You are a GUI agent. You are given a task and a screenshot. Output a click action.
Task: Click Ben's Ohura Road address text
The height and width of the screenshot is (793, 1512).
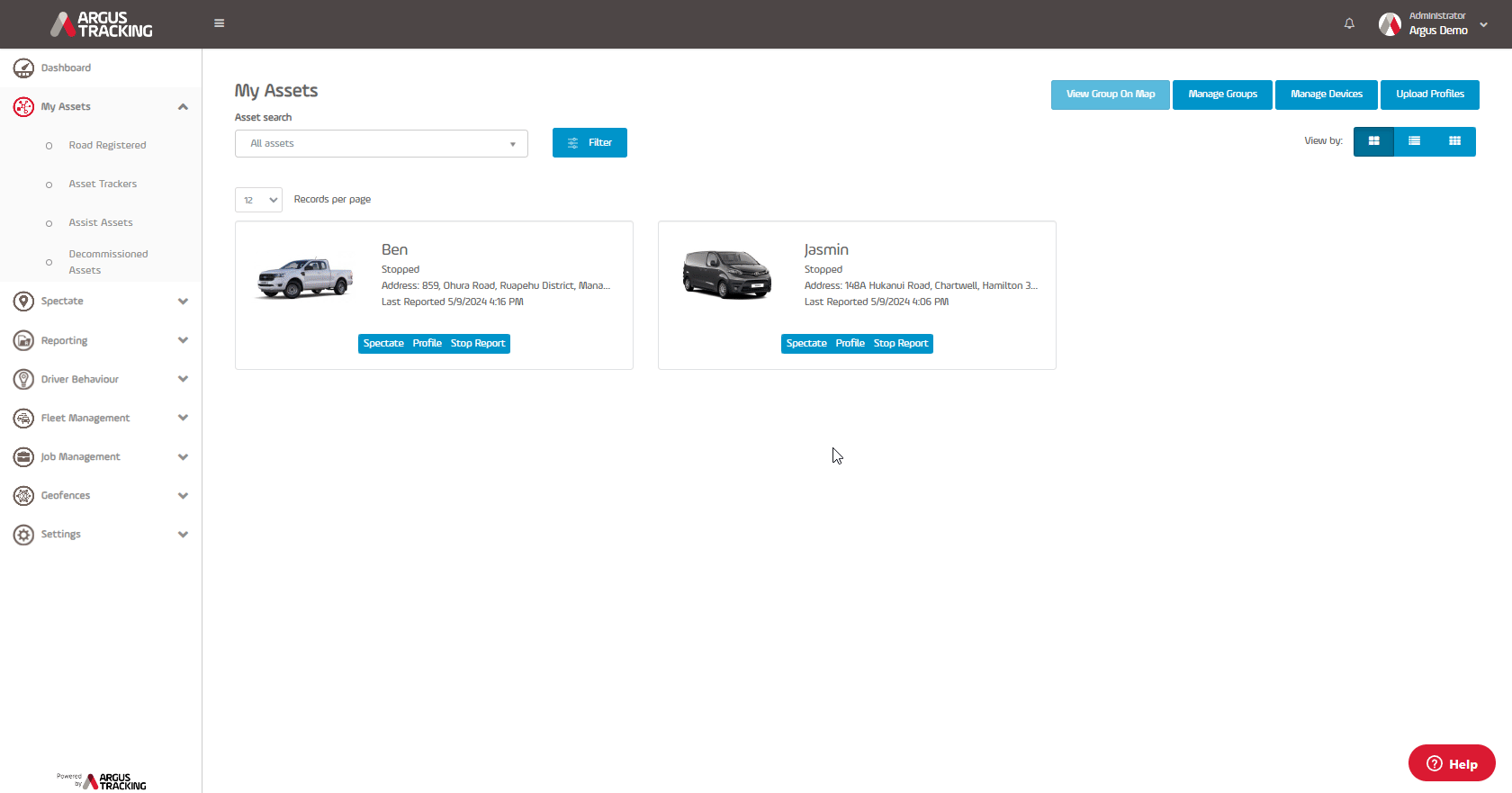tap(496, 285)
